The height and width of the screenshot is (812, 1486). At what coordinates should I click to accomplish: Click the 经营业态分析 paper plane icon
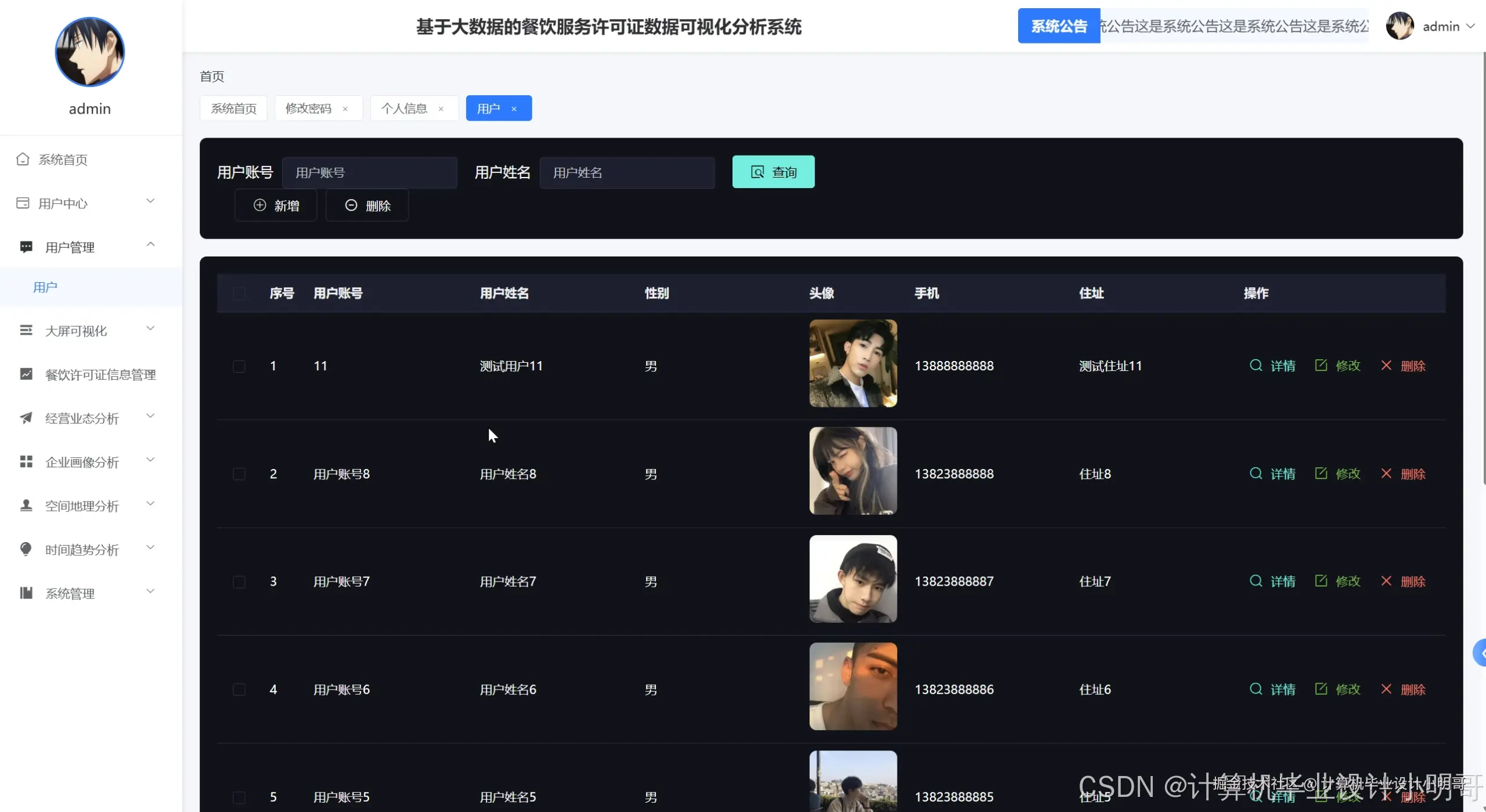pyautogui.click(x=26, y=418)
